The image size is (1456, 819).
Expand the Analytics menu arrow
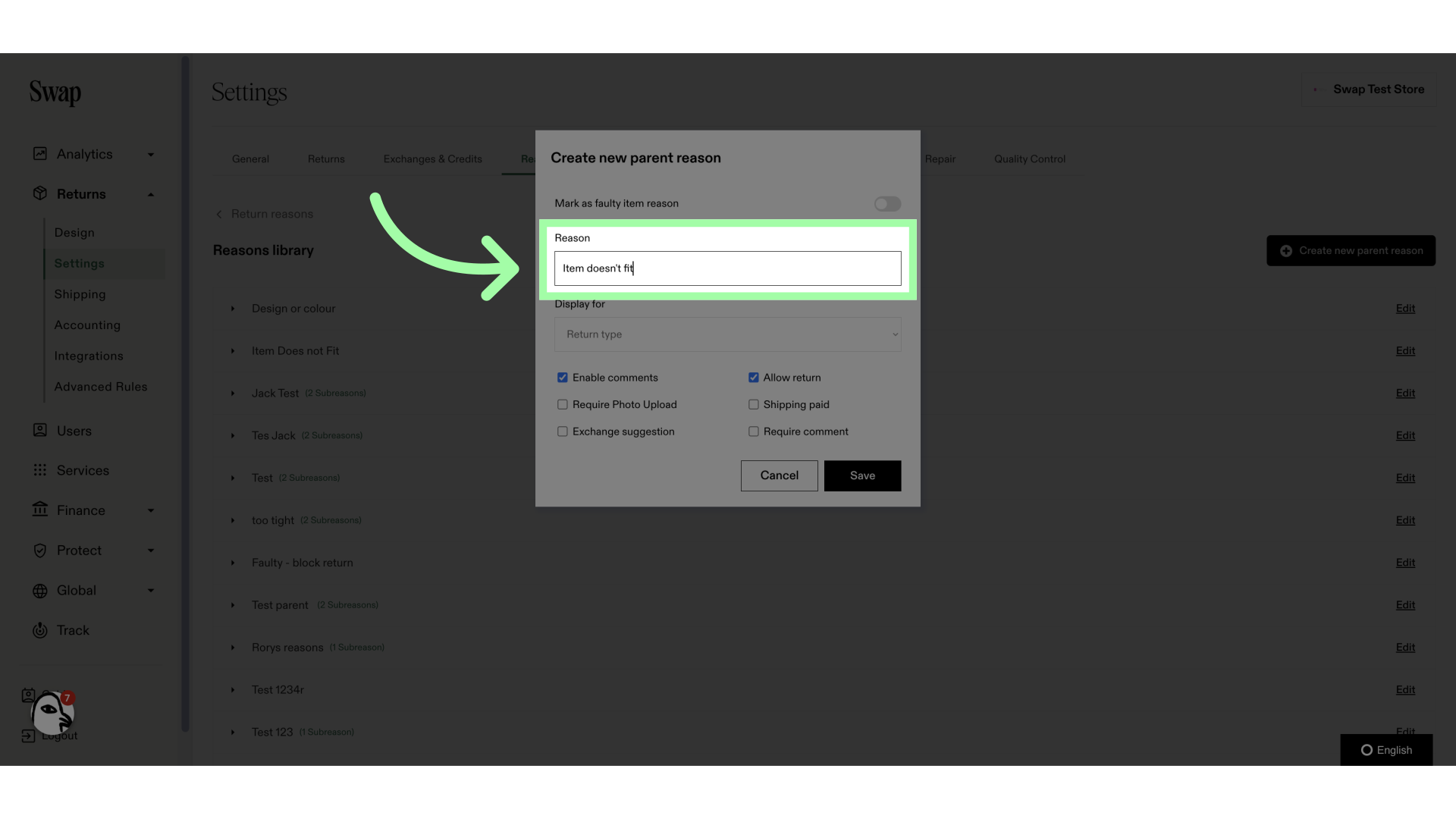pyautogui.click(x=151, y=155)
